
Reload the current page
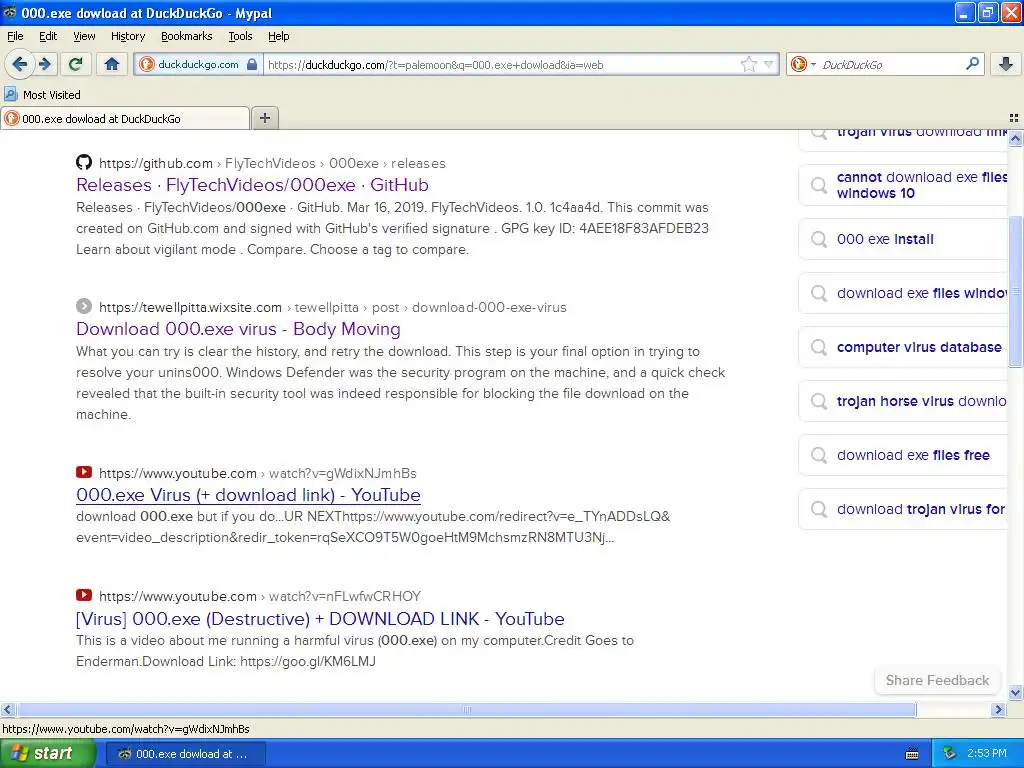(x=76, y=64)
